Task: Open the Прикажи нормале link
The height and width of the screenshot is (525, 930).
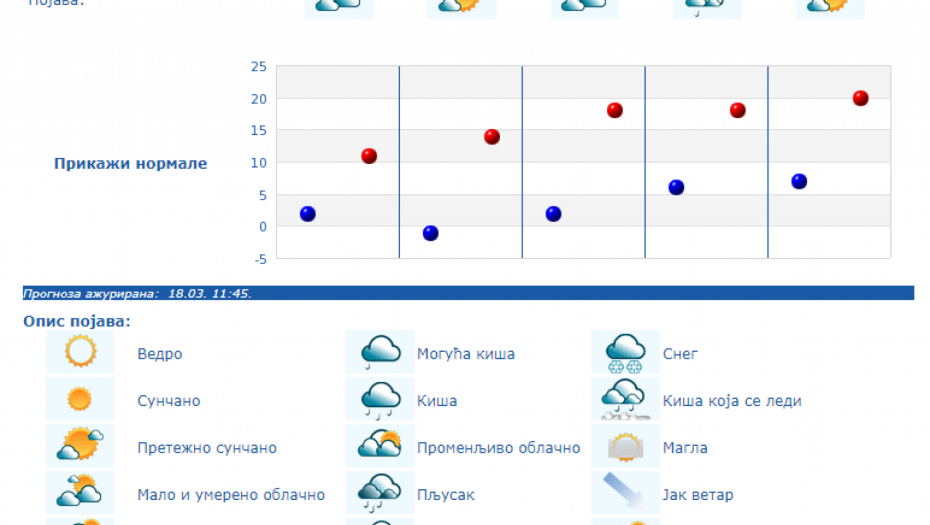Action: [130, 163]
